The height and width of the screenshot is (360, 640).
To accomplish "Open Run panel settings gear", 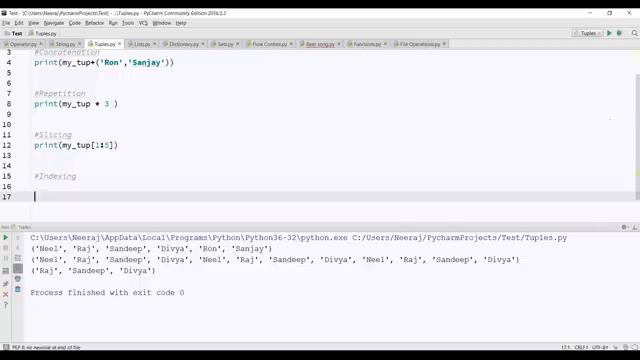I will tap(624, 227).
